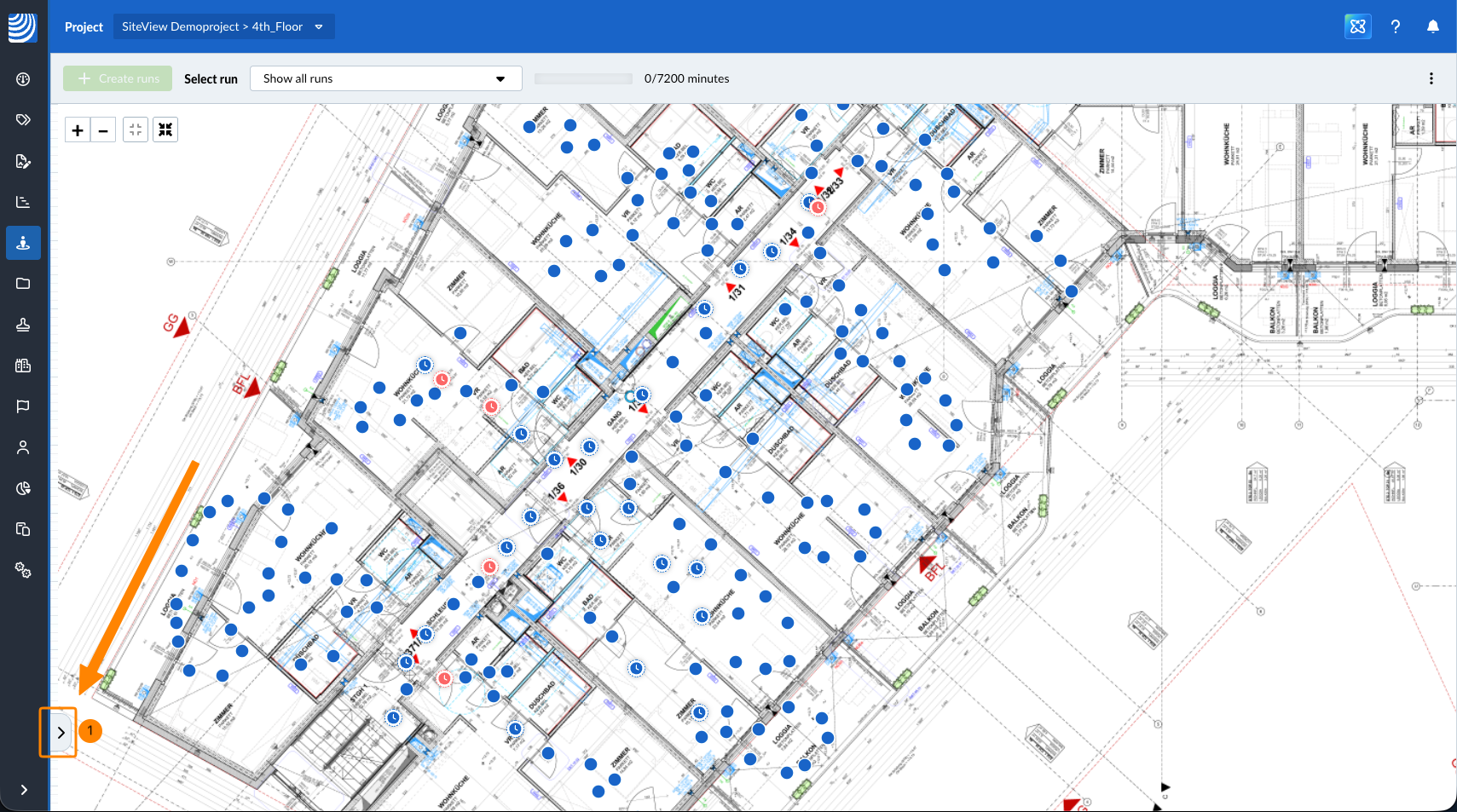The height and width of the screenshot is (812, 1457).
Task: Open the pie chart icon in sidebar
Action: [23, 488]
